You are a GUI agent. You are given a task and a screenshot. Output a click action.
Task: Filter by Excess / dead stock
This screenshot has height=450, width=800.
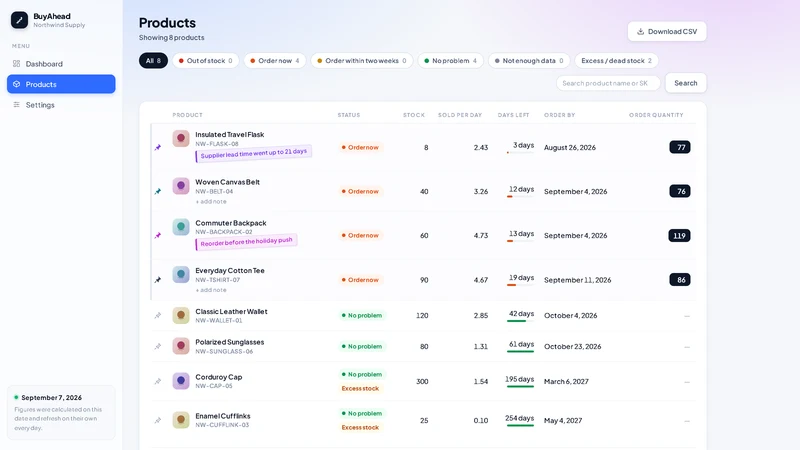click(616, 61)
